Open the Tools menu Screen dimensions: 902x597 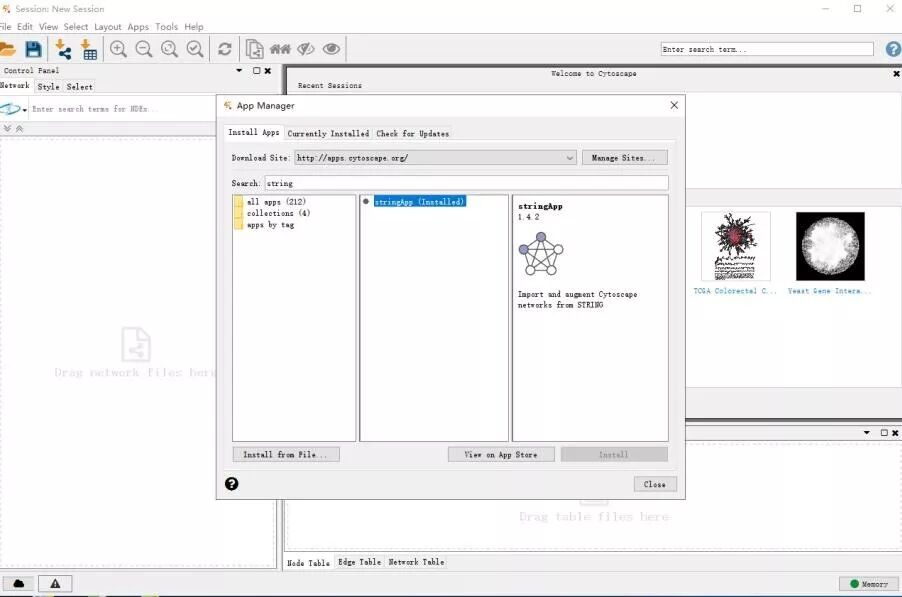click(167, 26)
